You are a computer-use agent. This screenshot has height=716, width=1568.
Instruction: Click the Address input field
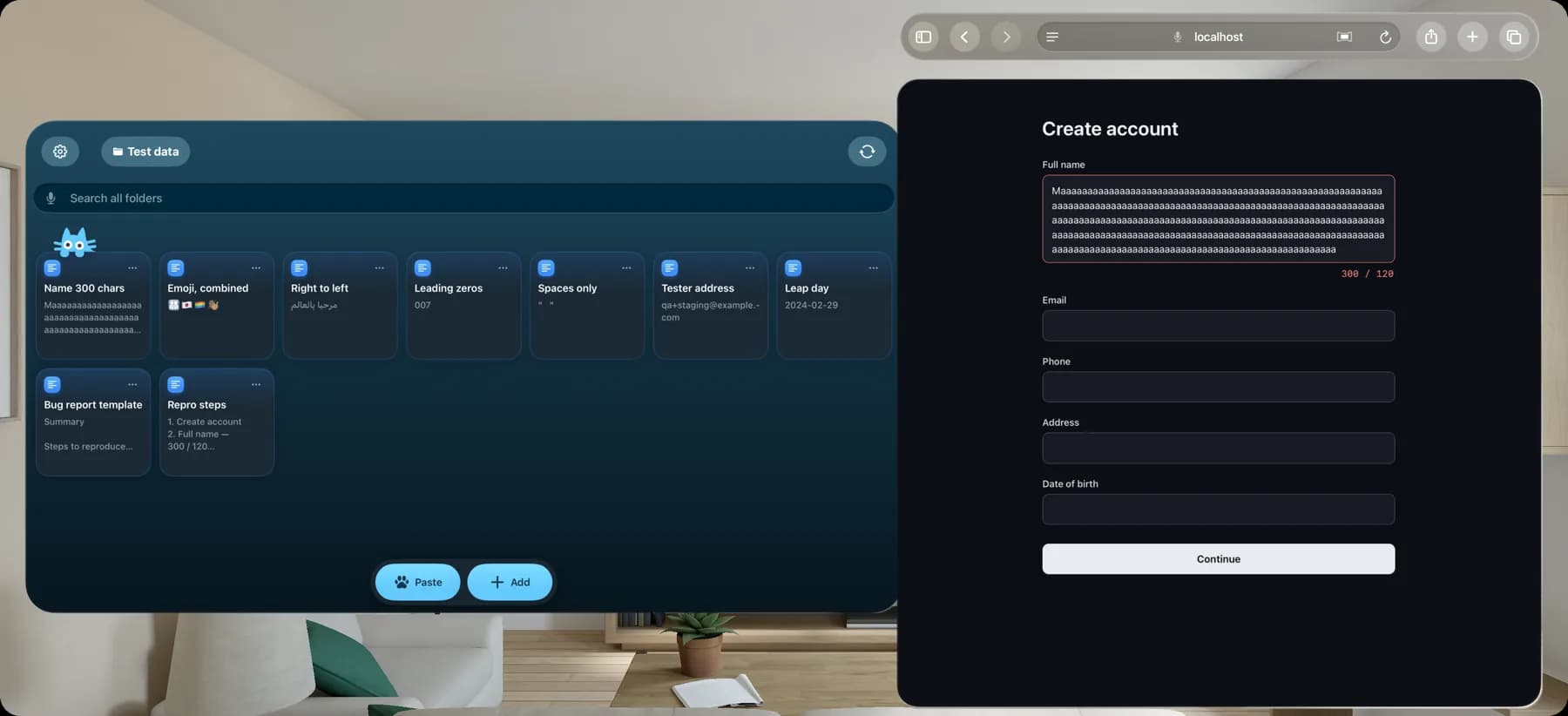[1218, 448]
